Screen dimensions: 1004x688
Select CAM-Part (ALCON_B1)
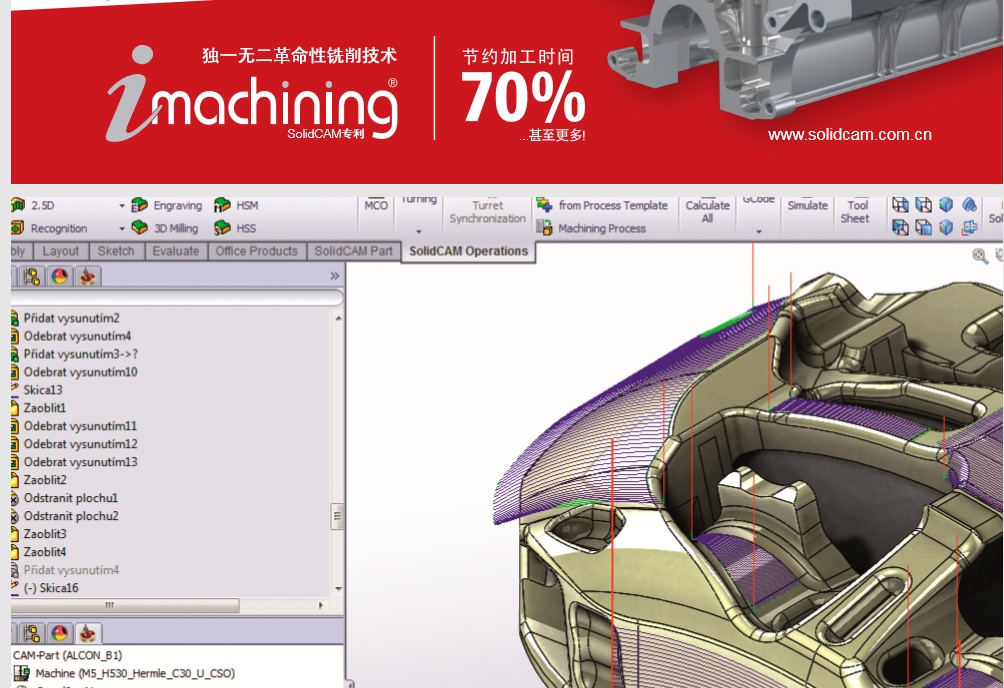click(67, 655)
